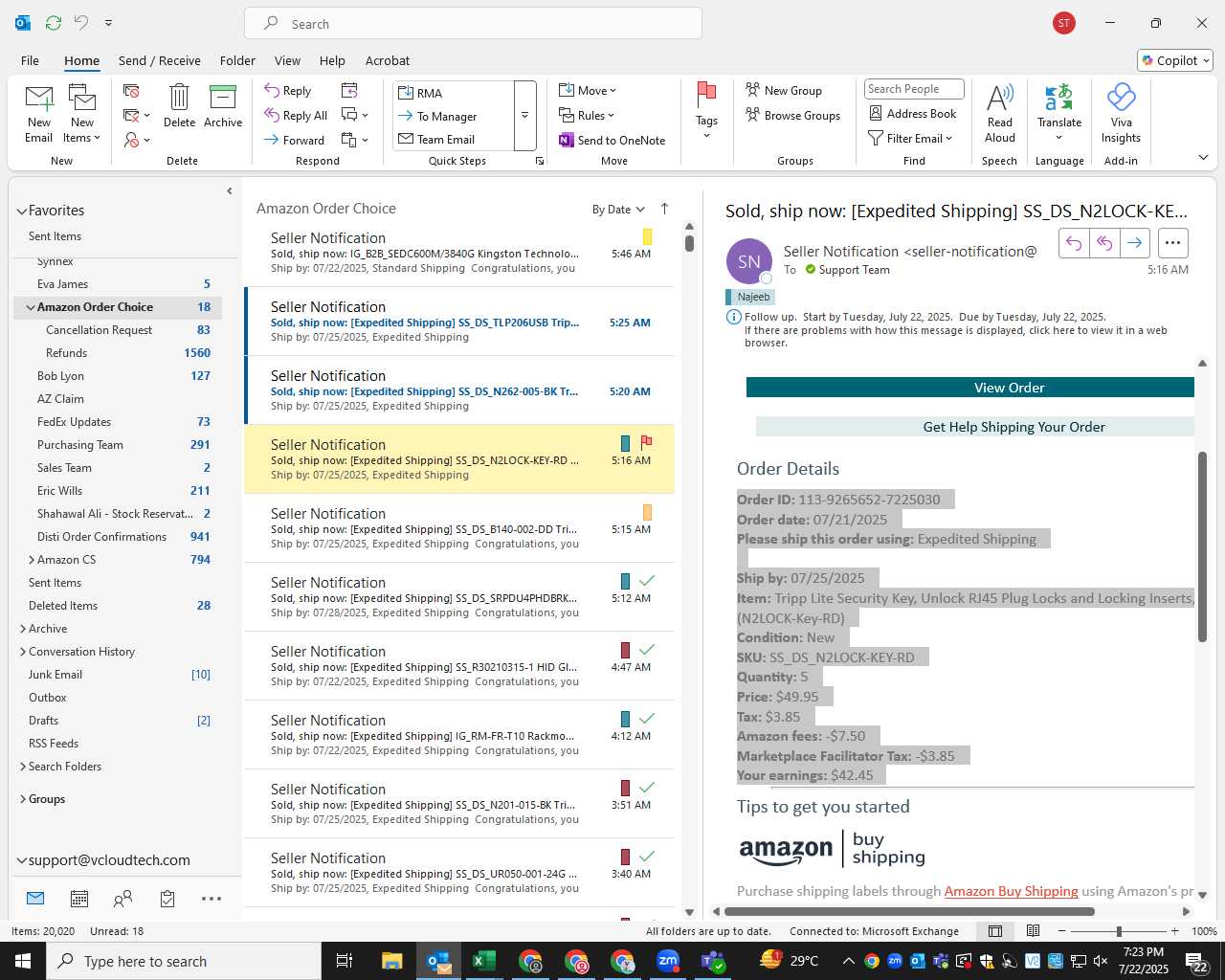Click Ignore conversation icon in Delete group

[x=131, y=91]
